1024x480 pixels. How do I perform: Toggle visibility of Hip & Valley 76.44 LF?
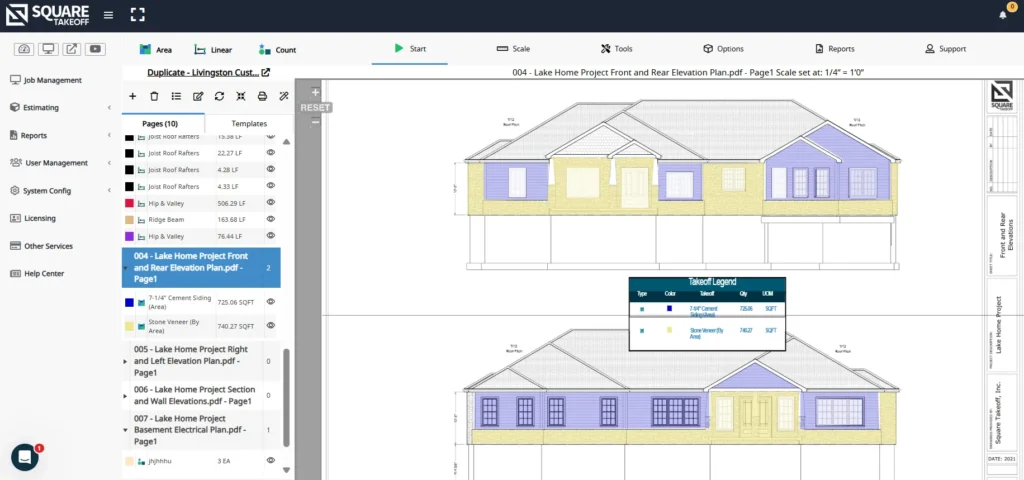[270, 236]
